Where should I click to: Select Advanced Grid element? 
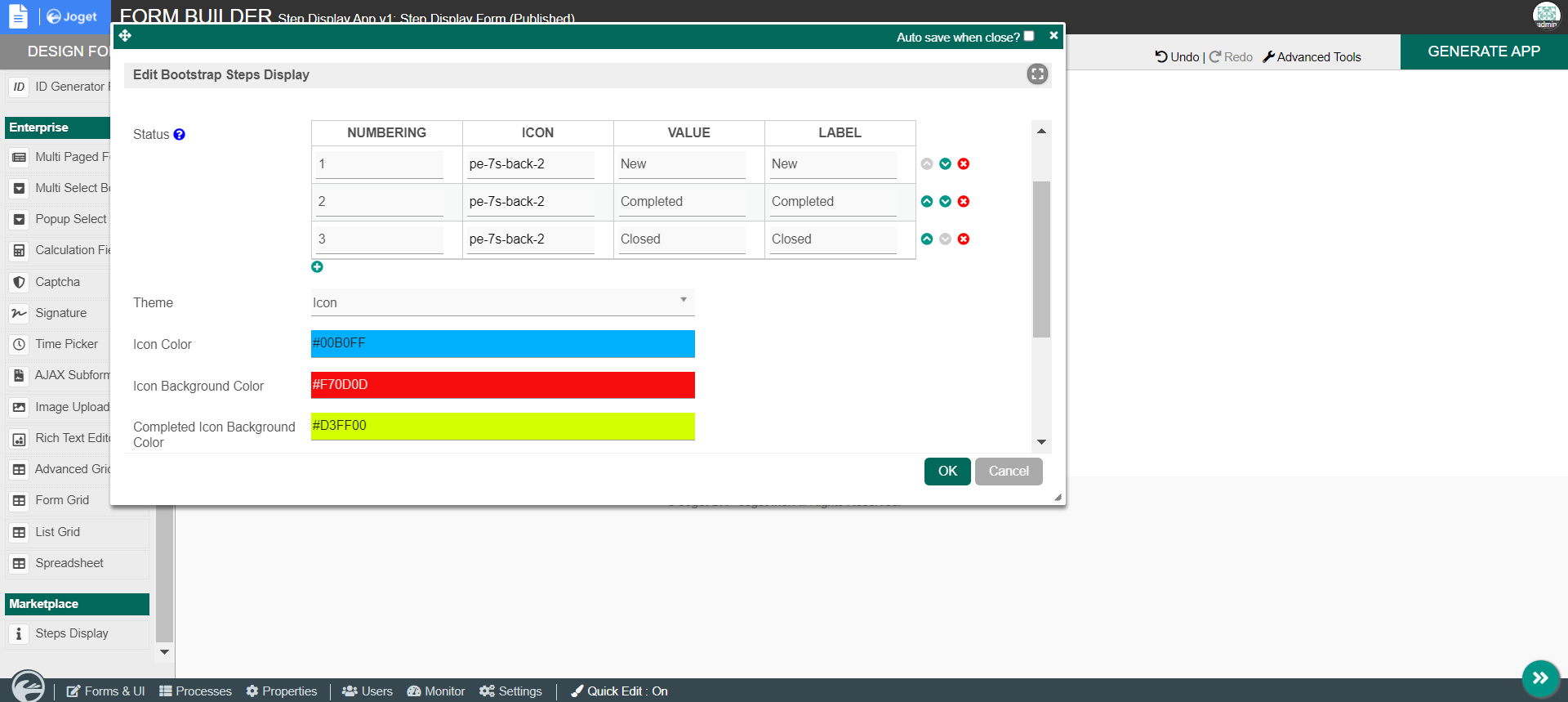59,469
